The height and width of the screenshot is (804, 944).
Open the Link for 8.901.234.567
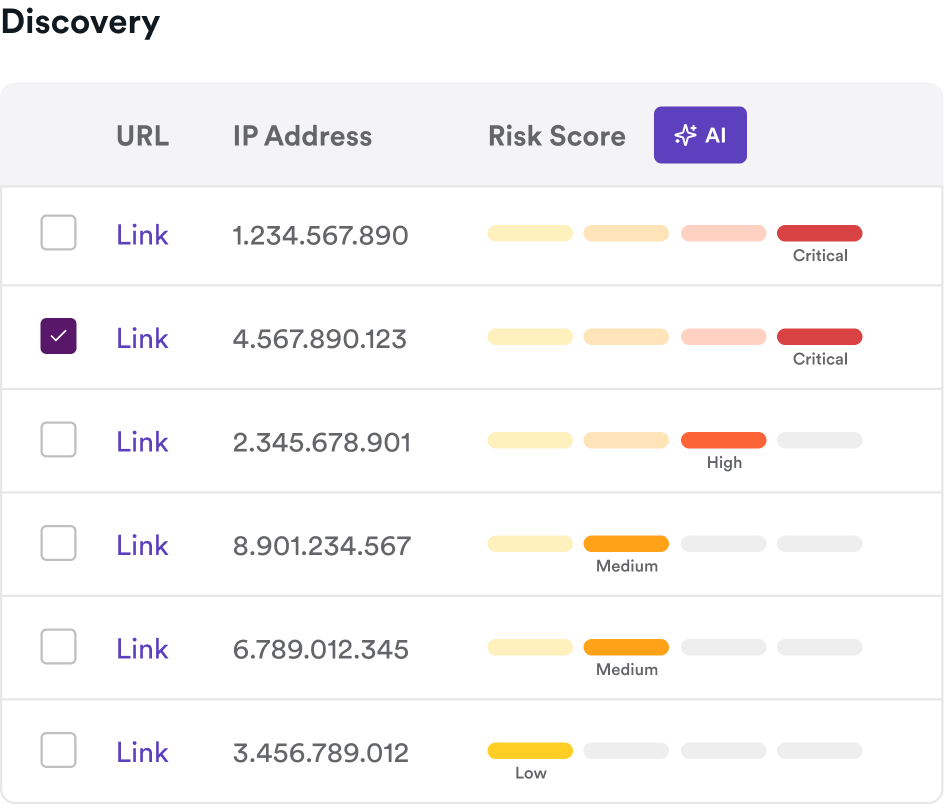click(x=142, y=544)
